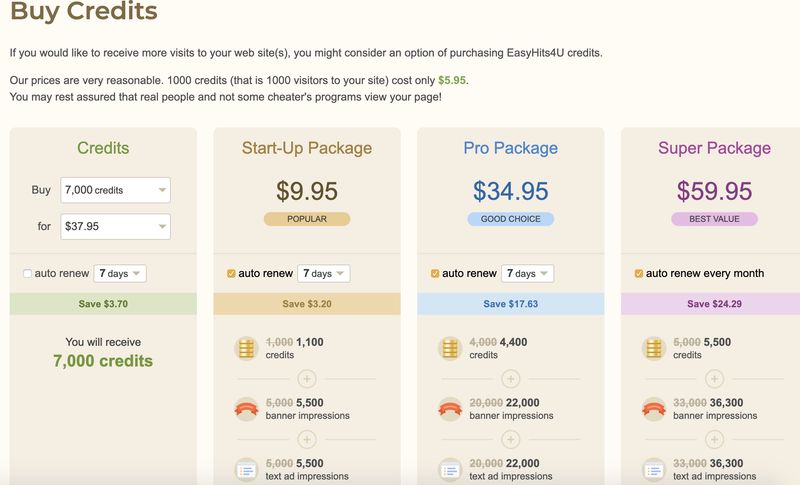
Task: Uncheck auto renew for Pro Package
Action: pos(435,274)
